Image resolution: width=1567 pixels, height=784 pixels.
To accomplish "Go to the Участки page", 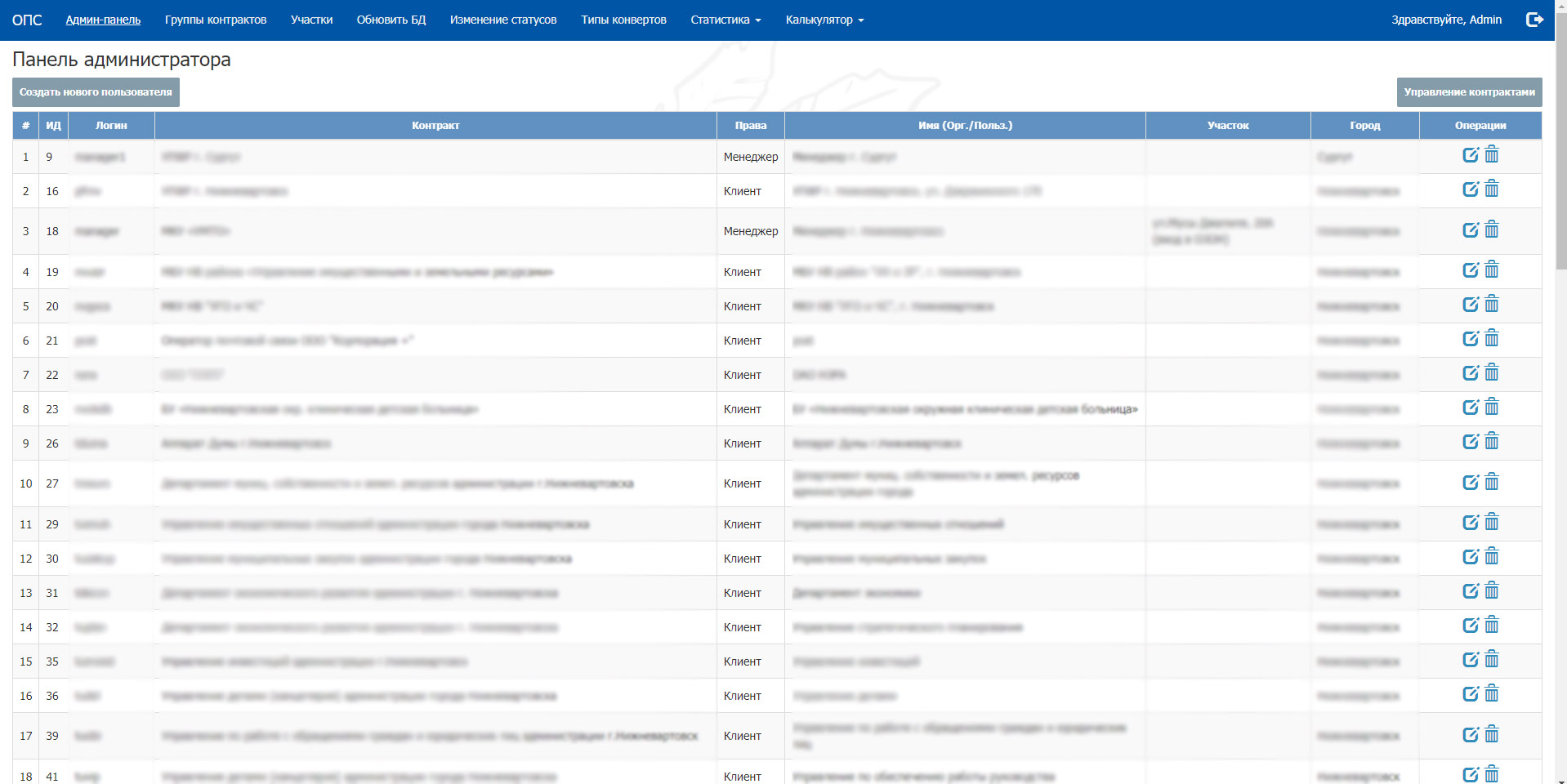I will [x=311, y=20].
